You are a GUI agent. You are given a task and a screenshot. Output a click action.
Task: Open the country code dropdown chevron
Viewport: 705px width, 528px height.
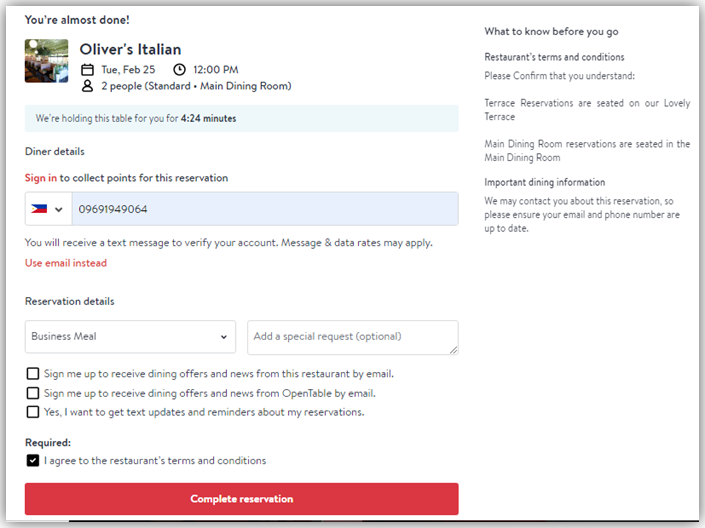(x=58, y=209)
